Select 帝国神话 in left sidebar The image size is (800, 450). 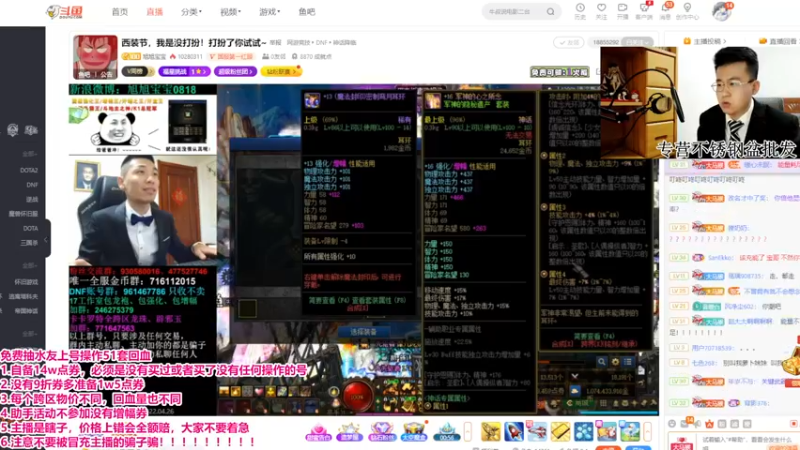[x=26, y=311]
